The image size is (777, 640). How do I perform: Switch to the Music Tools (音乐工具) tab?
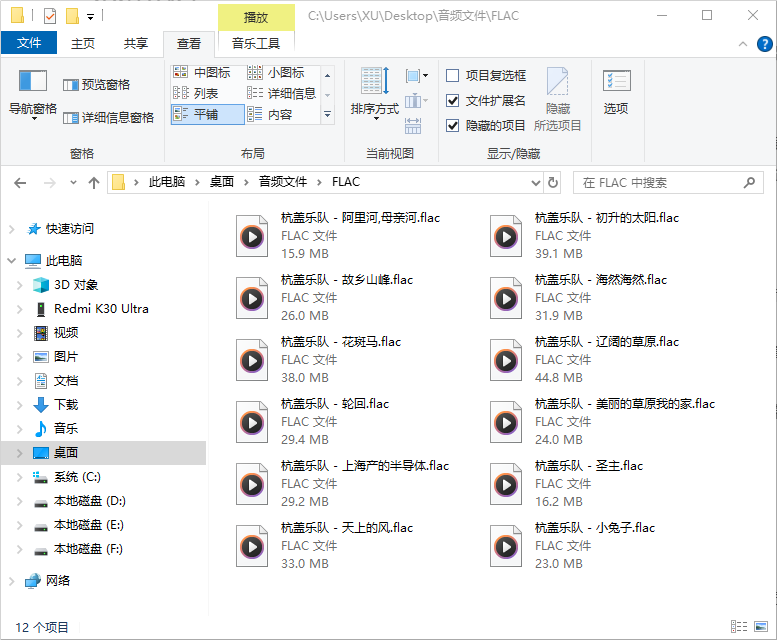[256, 44]
